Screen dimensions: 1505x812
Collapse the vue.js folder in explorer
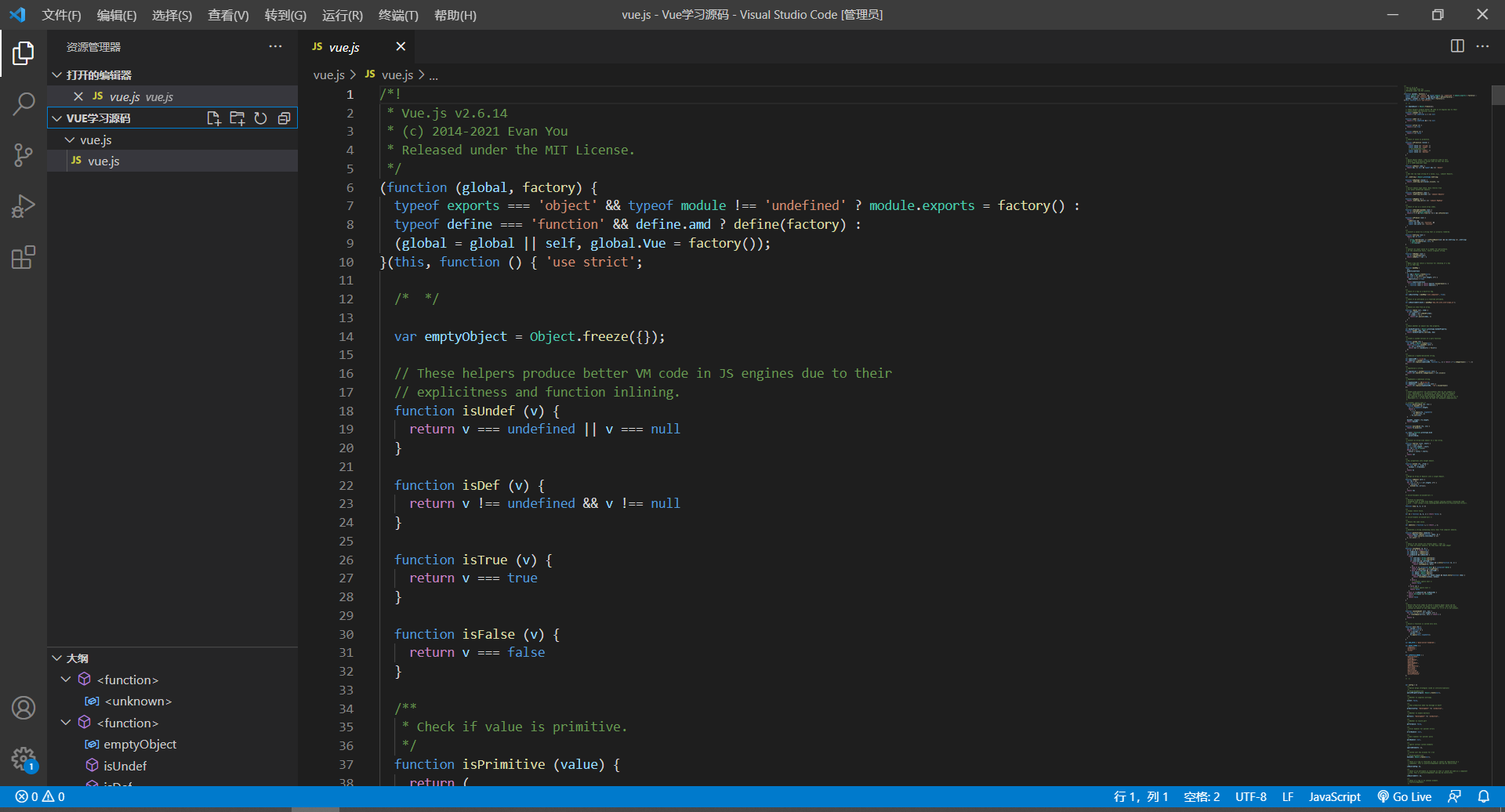(x=70, y=140)
